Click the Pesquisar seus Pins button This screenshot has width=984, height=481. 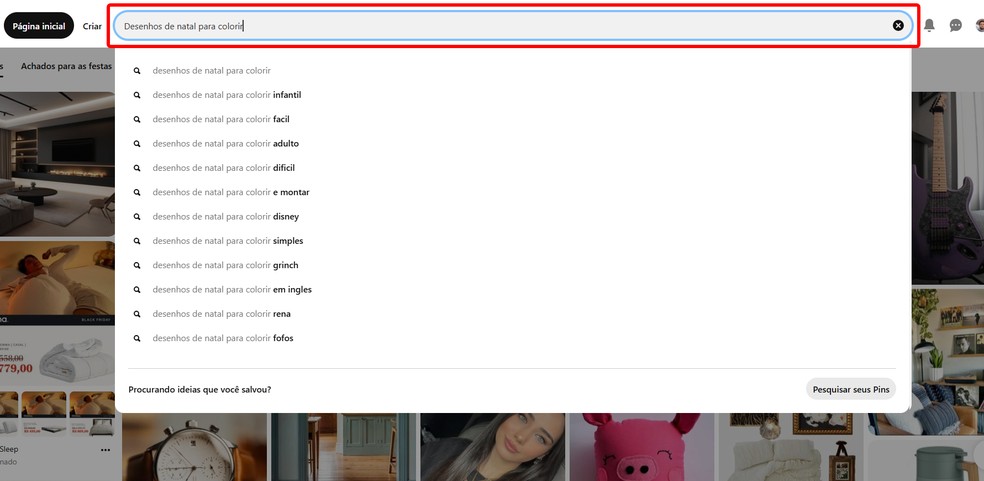[x=851, y=389]
